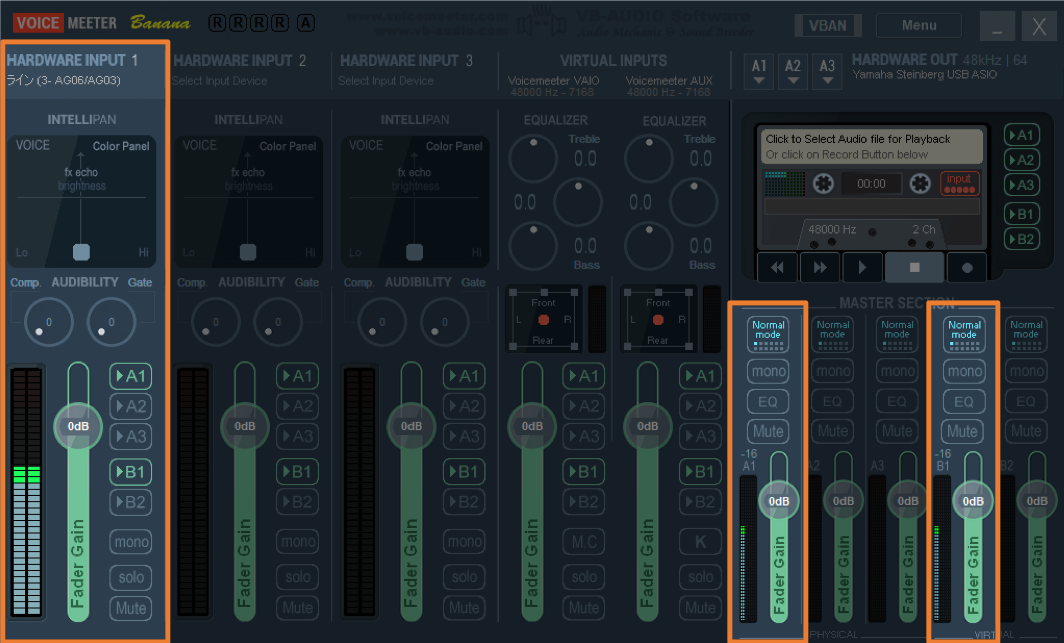Viewport: 1064px width, 643px height.
Task: Toggle mono on A1 master bus
Action: click(x=768, y=371)
